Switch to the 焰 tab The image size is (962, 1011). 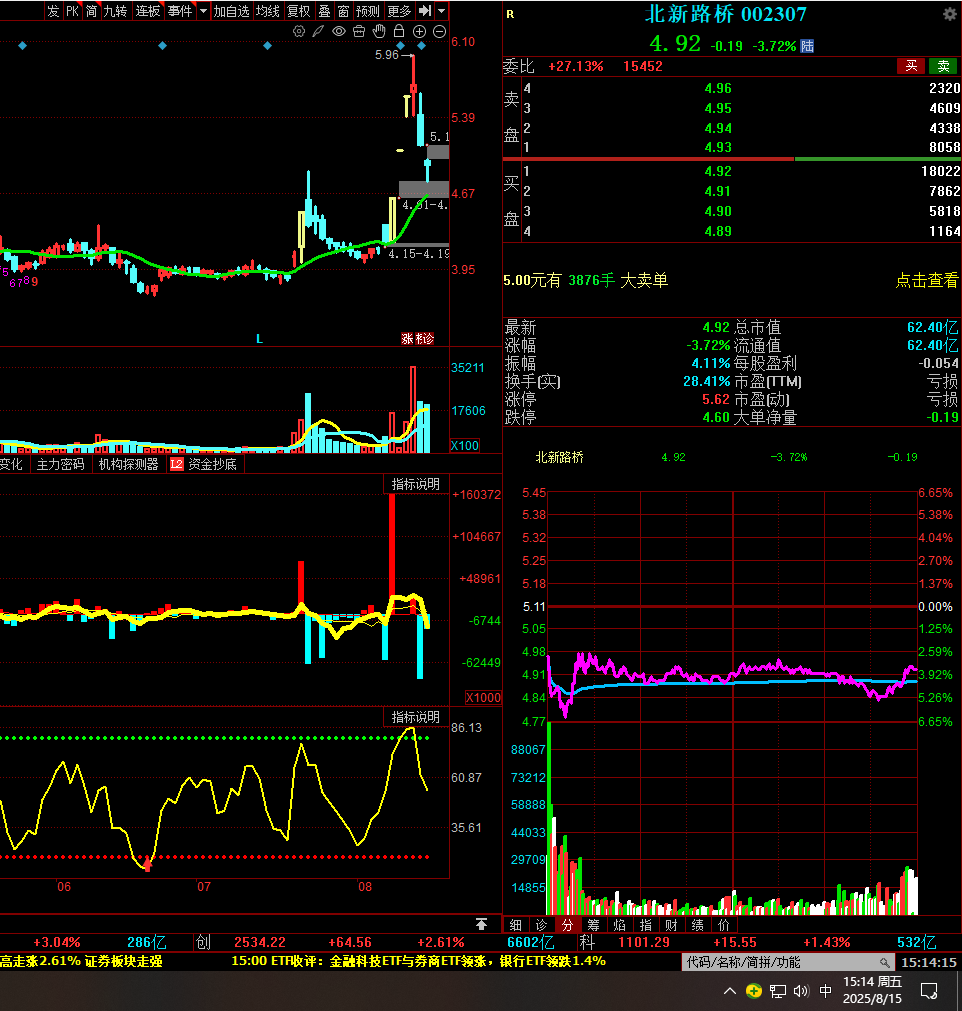620,925
